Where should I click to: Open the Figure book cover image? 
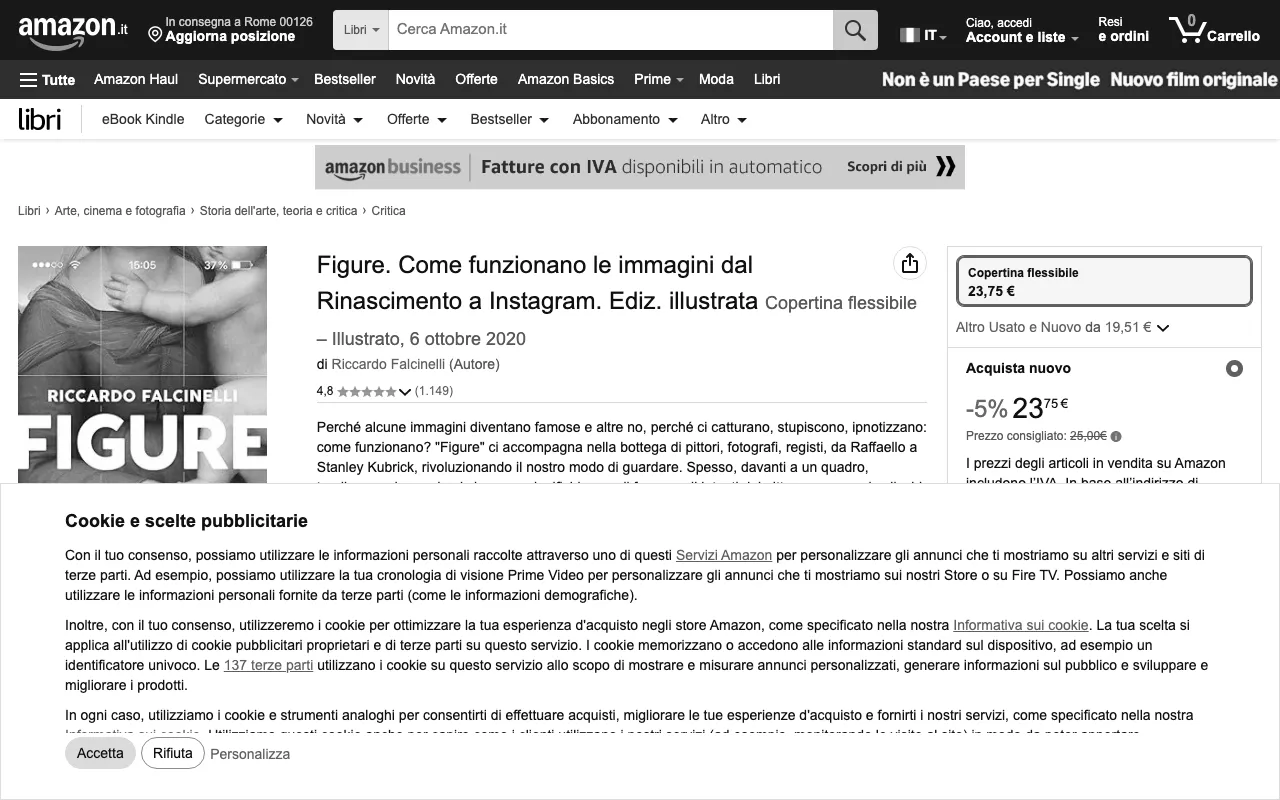tap(142, 365)
